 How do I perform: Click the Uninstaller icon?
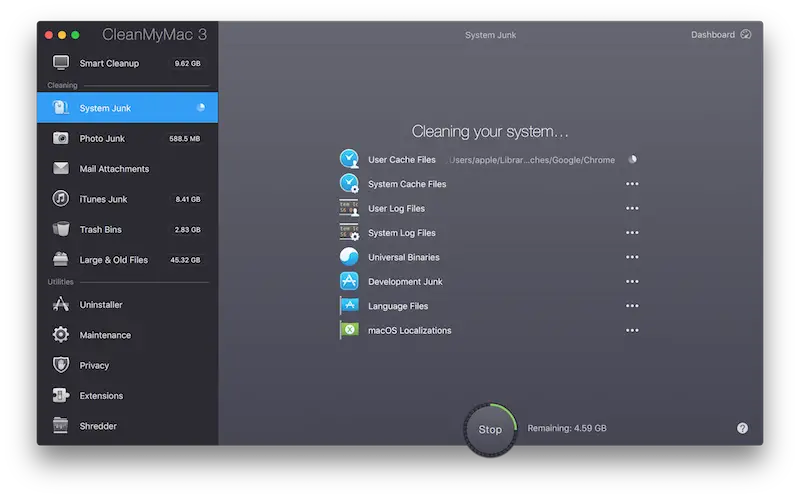(61, 304)
